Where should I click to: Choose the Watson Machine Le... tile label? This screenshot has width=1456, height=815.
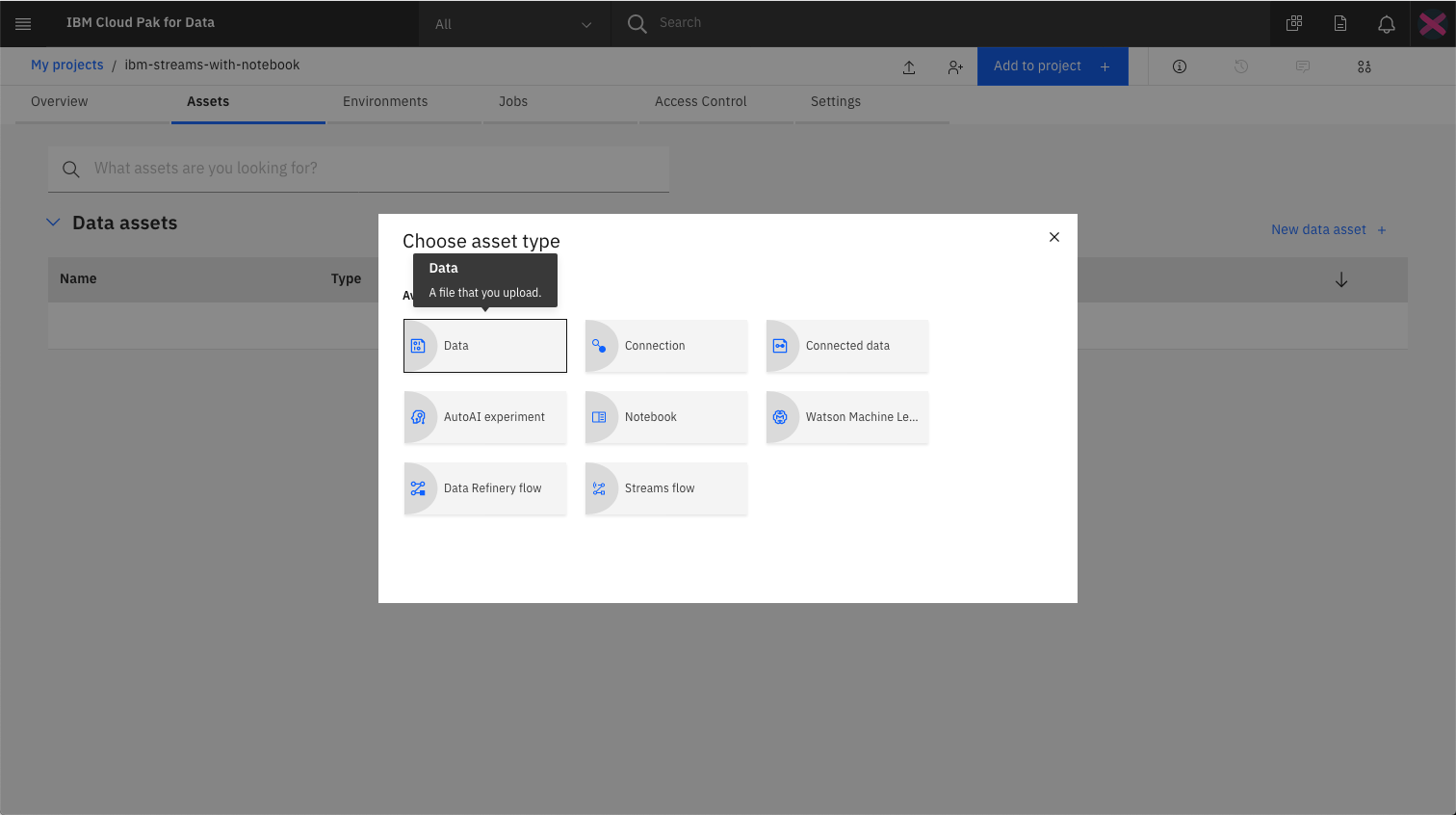tap(862, 417)
